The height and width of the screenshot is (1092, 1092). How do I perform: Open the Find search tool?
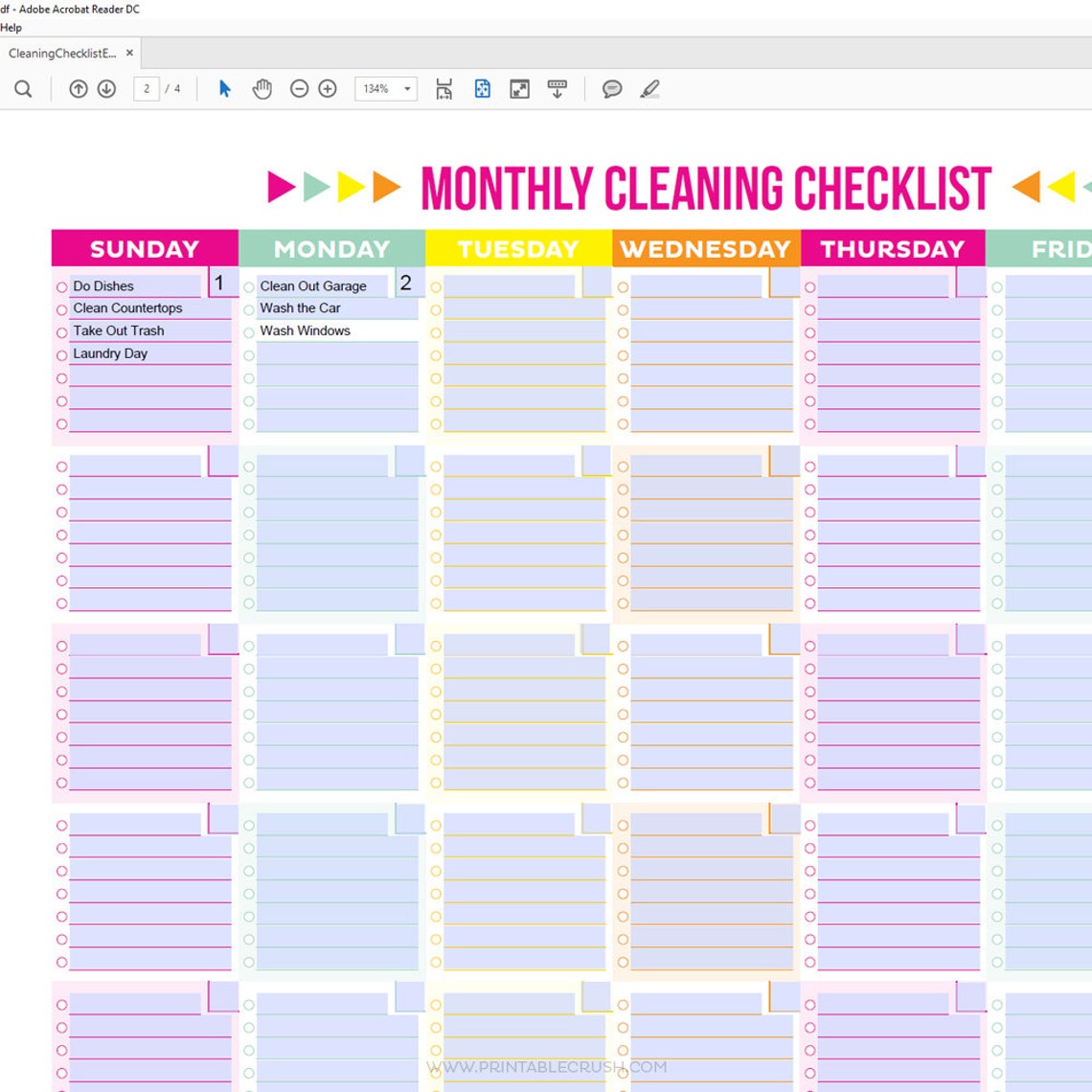click(23, 88)
